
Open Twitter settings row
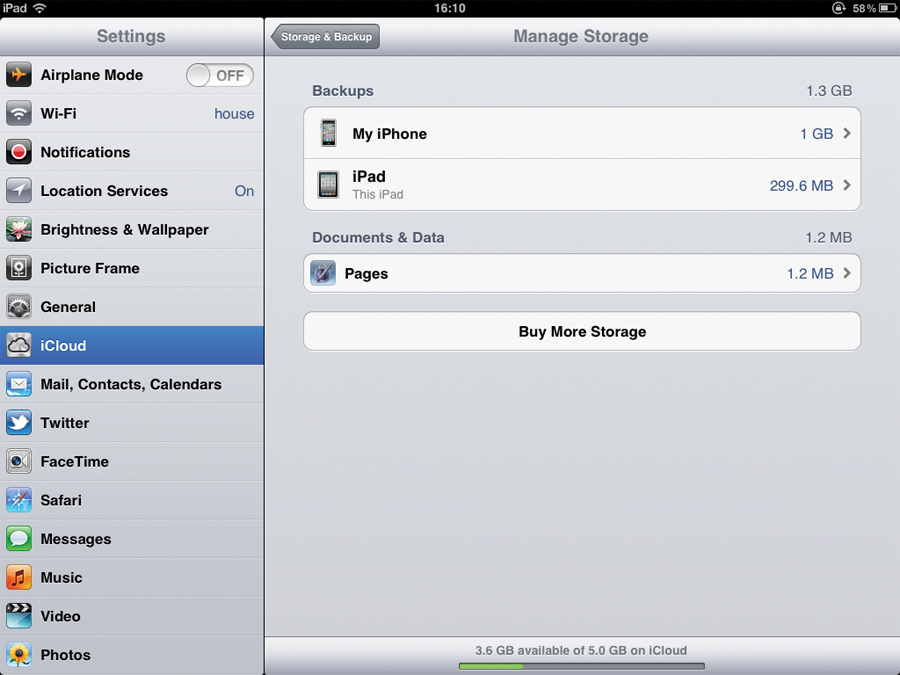point(132,422)
